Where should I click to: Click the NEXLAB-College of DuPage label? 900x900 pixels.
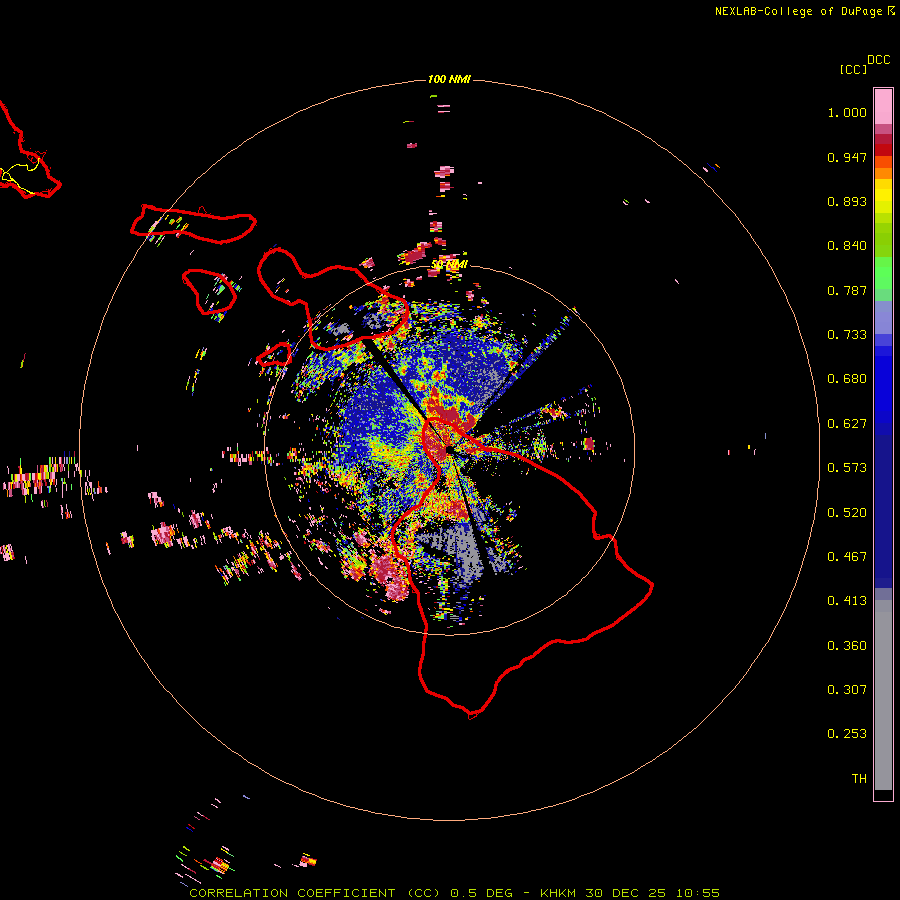(798, 11)
